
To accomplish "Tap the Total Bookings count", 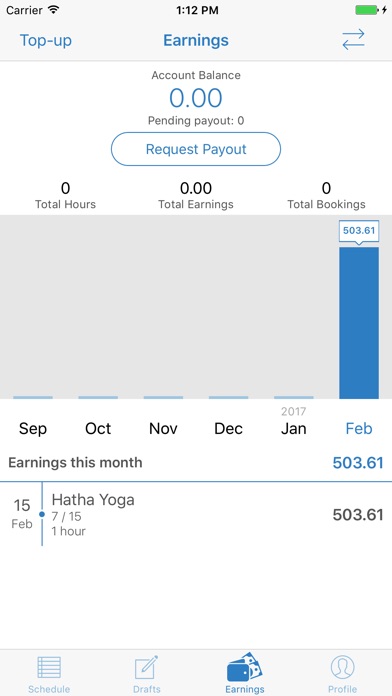I will (326, 188).
